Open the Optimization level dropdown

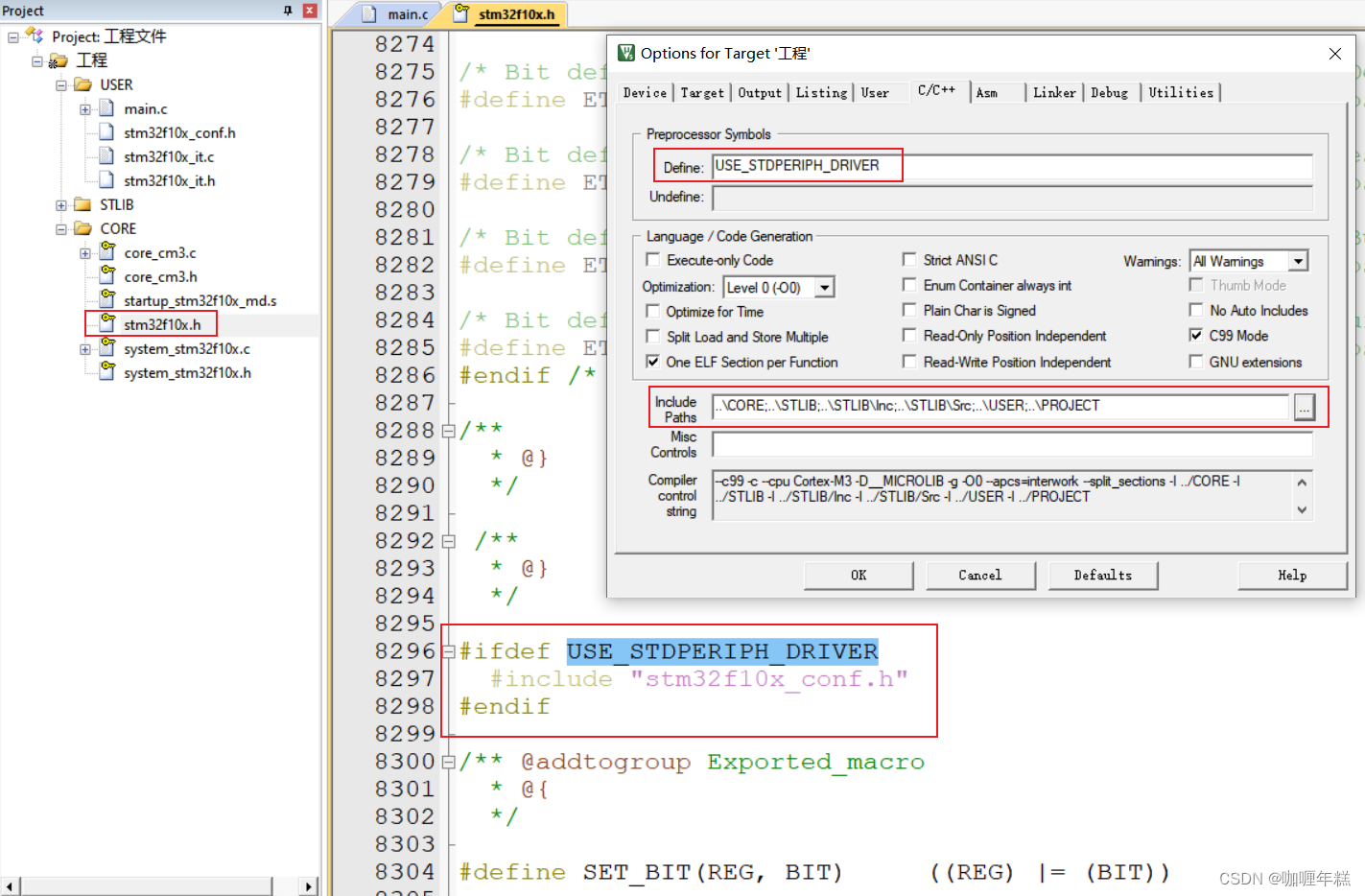click(x=824, y=286)
